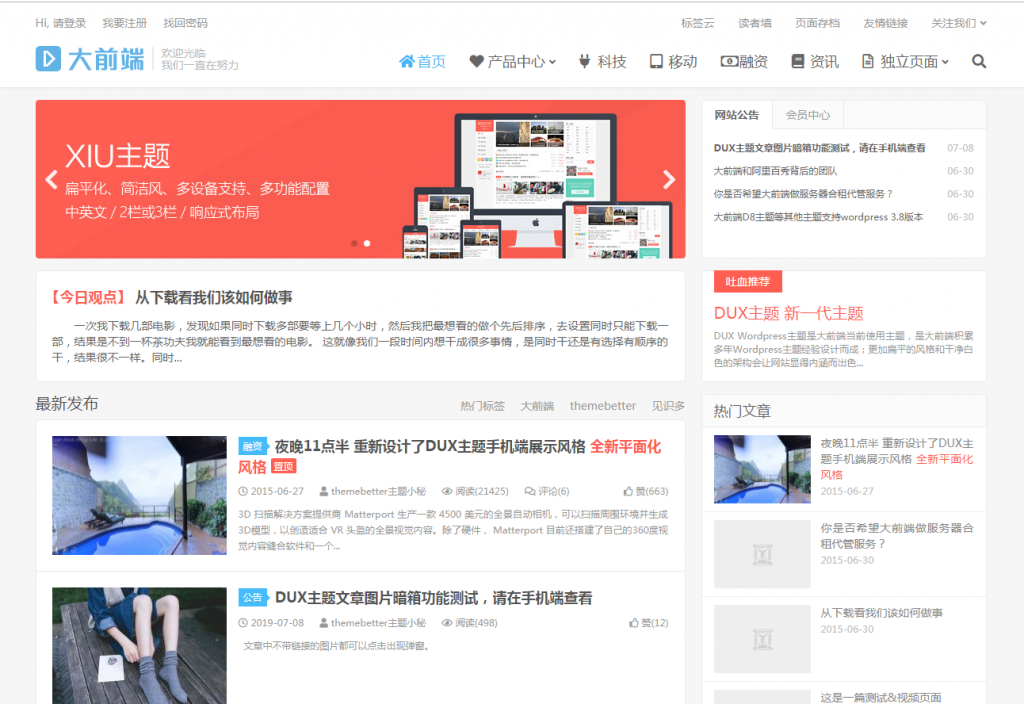Open announcement 大前端D8主题等其他主题支持wordpress 3.8版本

point(818,217)
